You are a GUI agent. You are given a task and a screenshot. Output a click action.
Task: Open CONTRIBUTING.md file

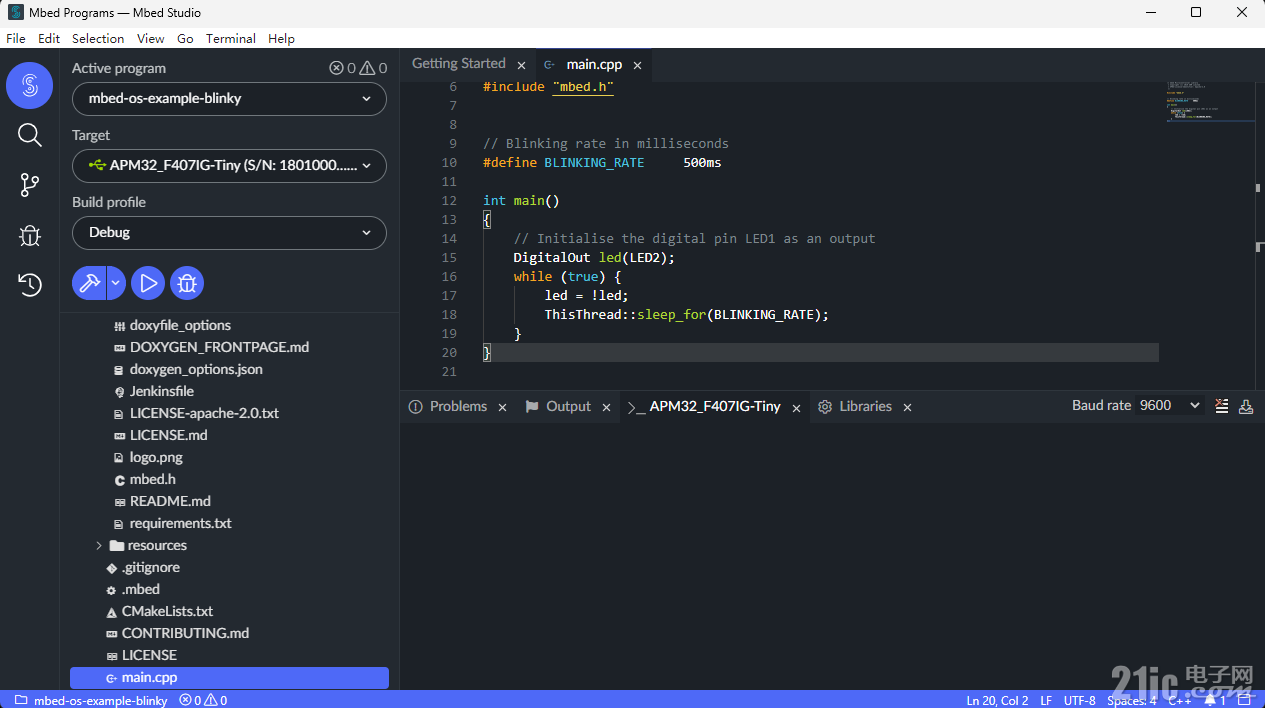click(x=185, y=633)
